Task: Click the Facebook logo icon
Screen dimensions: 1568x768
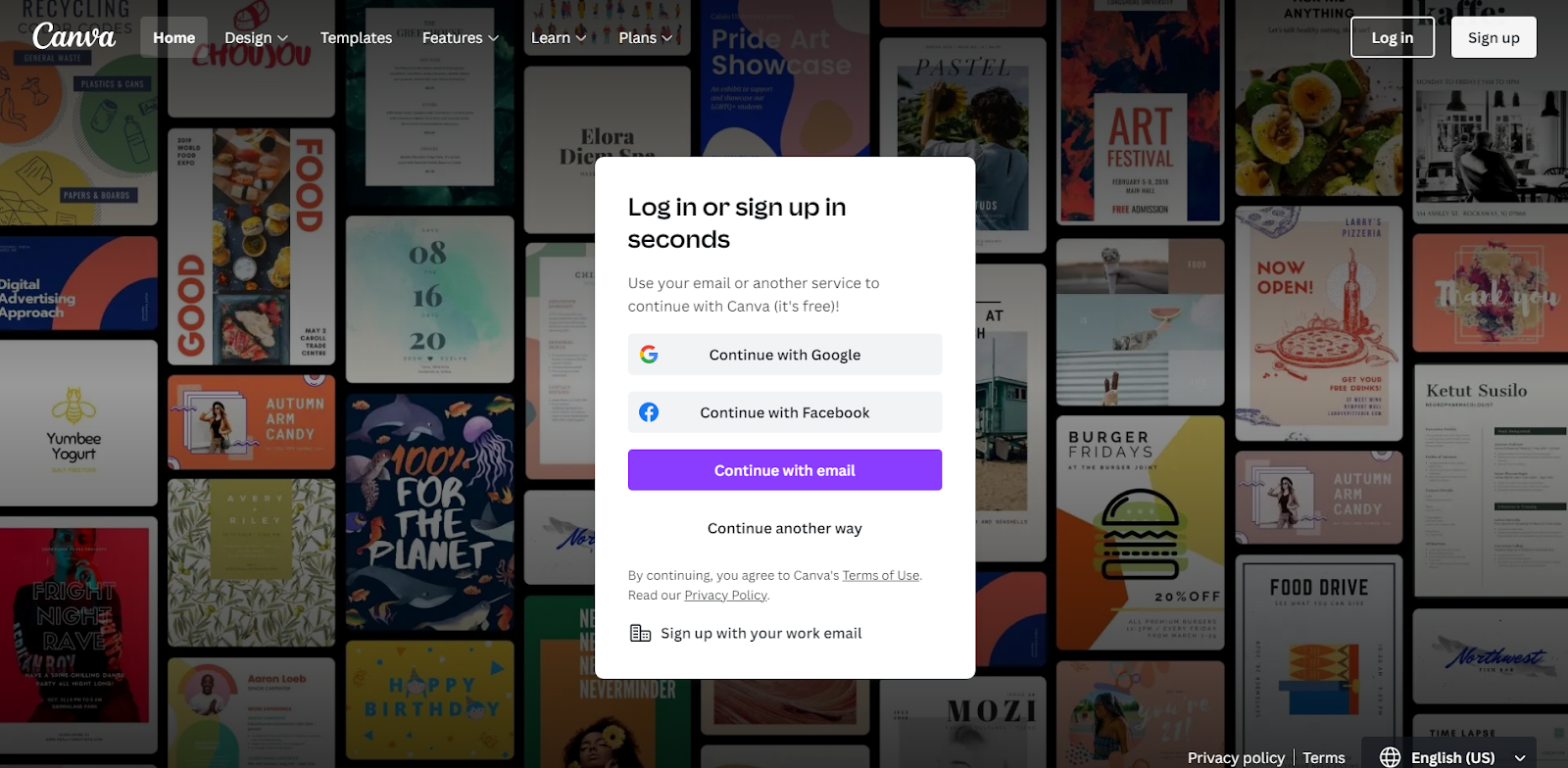Action: pos(649,412)
